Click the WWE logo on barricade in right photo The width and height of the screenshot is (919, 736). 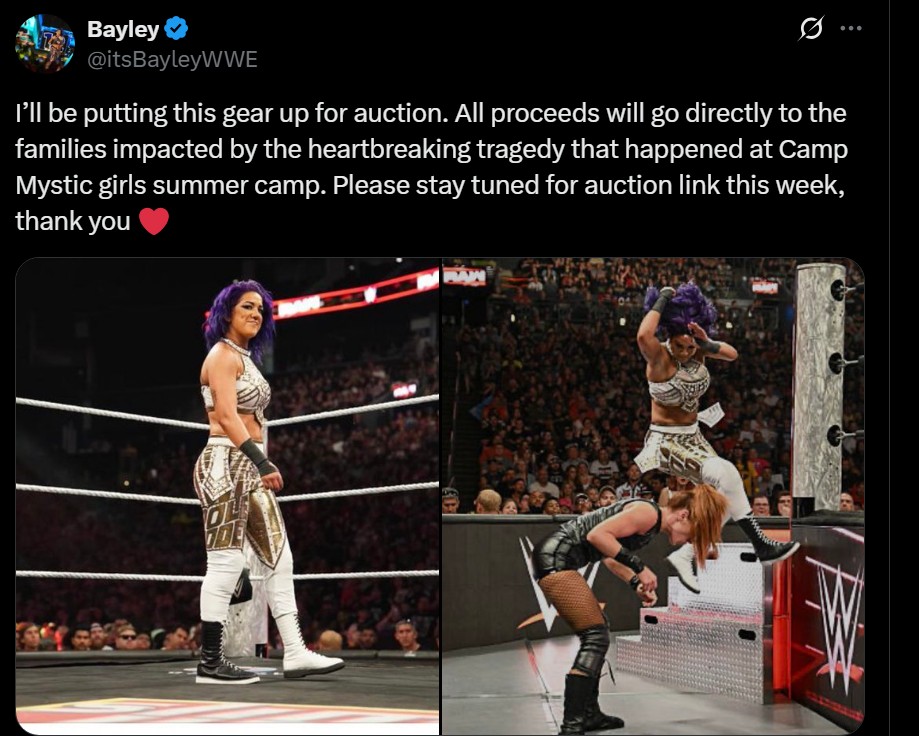(838, 622)
